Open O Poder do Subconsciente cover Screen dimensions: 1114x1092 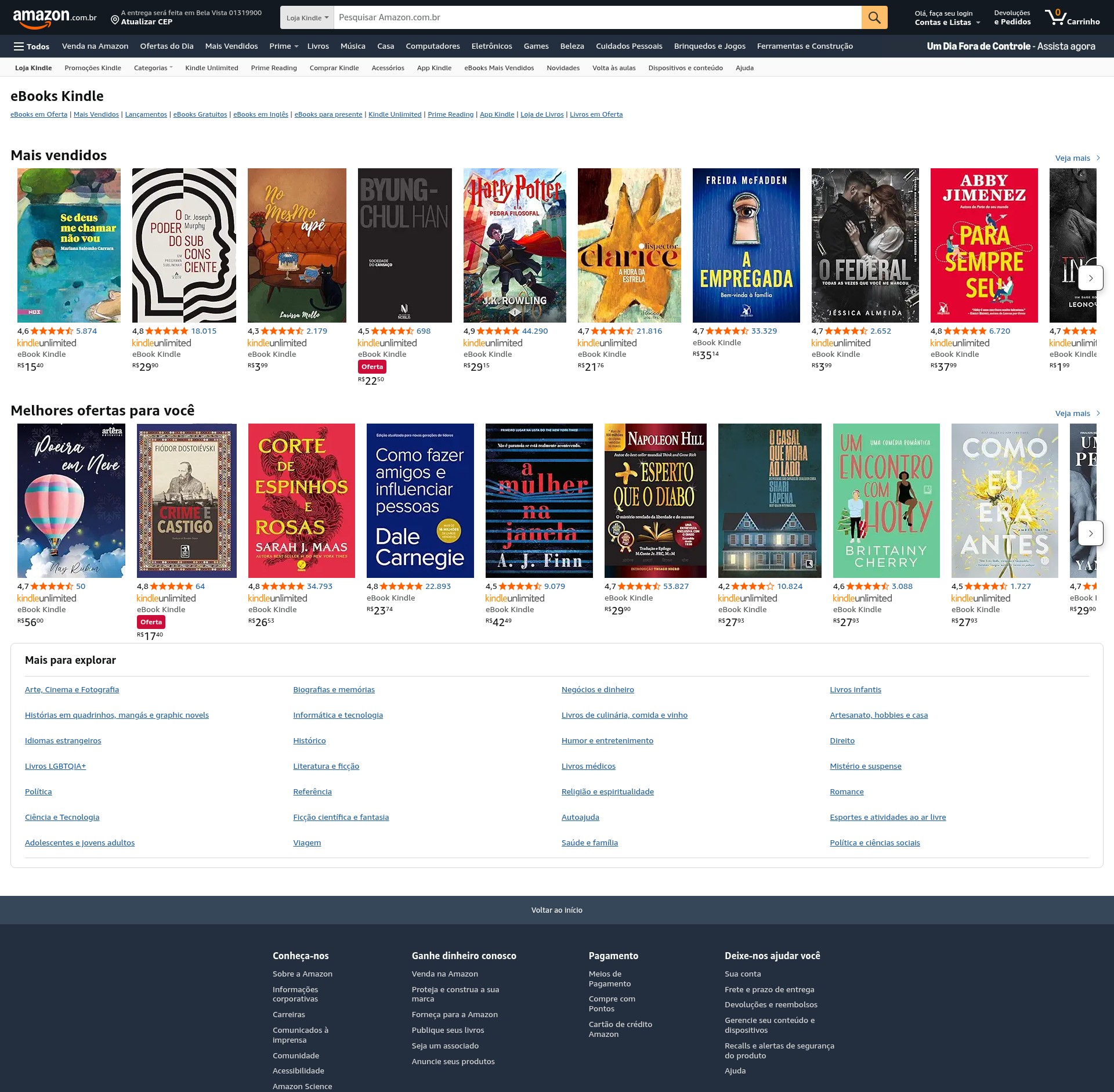(x=184, y=245)
